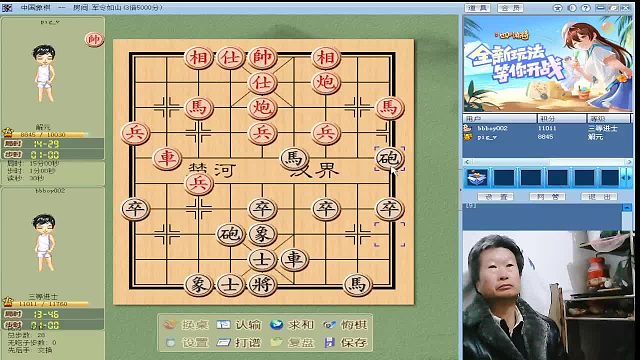Select the red 車 chariot piece
Image resolution: width=640 pixels, height=360 pixels.
coord(167,158)
